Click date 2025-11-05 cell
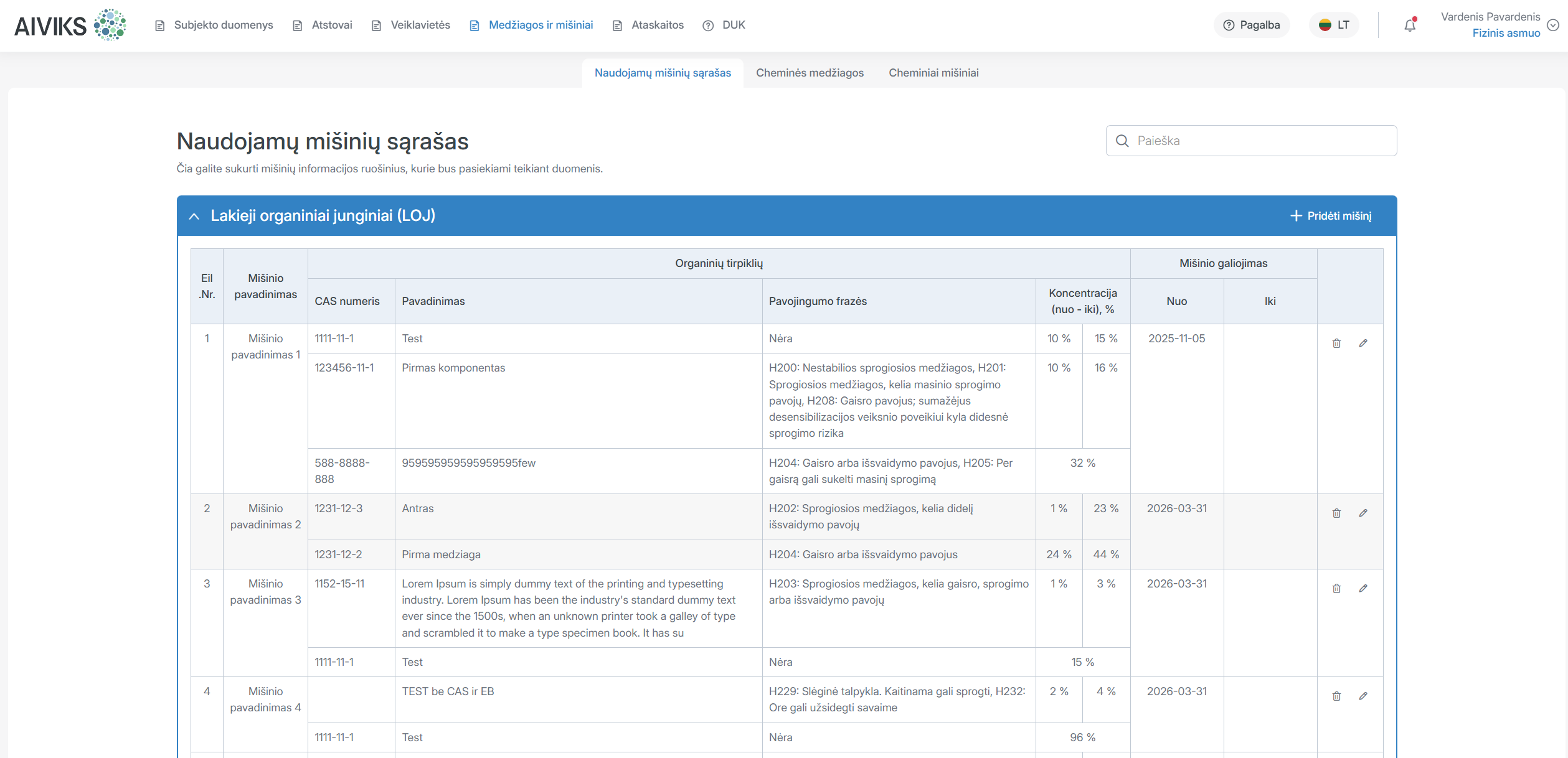Viewport: 1568px width, 758px height. [x=1176, y=409]
